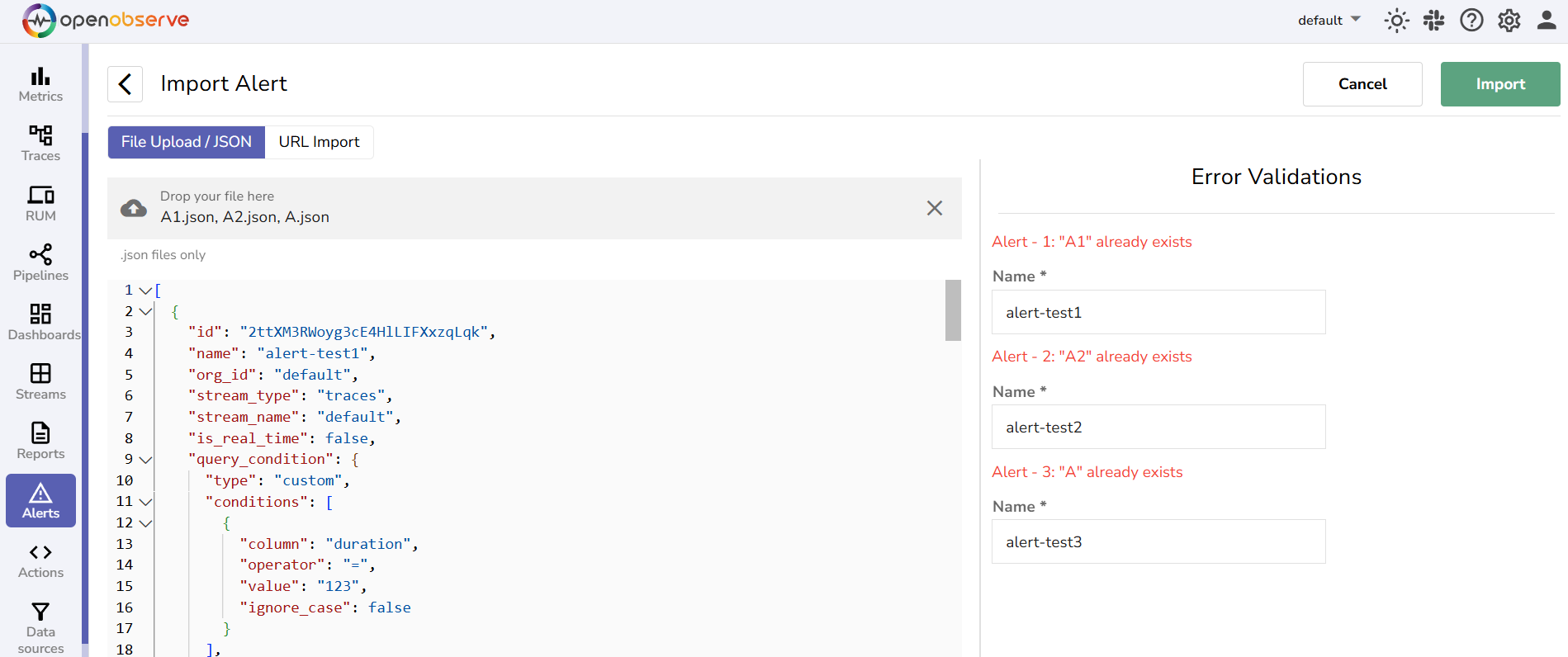Click the Name field containing alert-test1

(1158, 312)
